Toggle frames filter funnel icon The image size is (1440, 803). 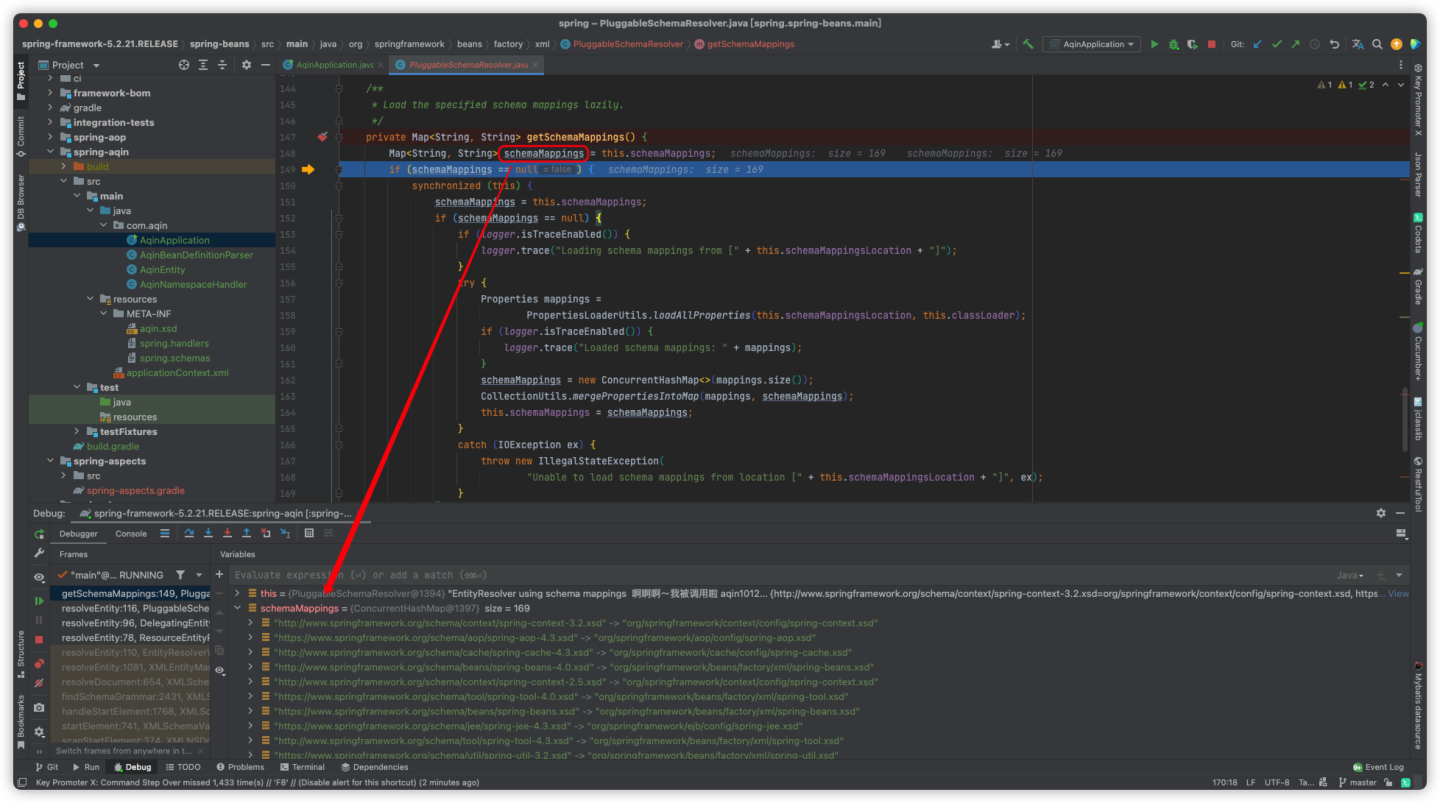pyautogui.click(x=180, y=575)
